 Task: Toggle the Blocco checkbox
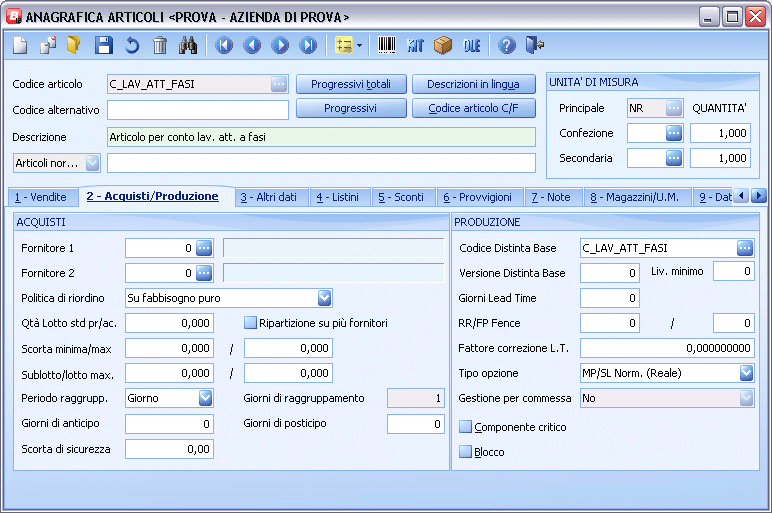tap(465, 451)
